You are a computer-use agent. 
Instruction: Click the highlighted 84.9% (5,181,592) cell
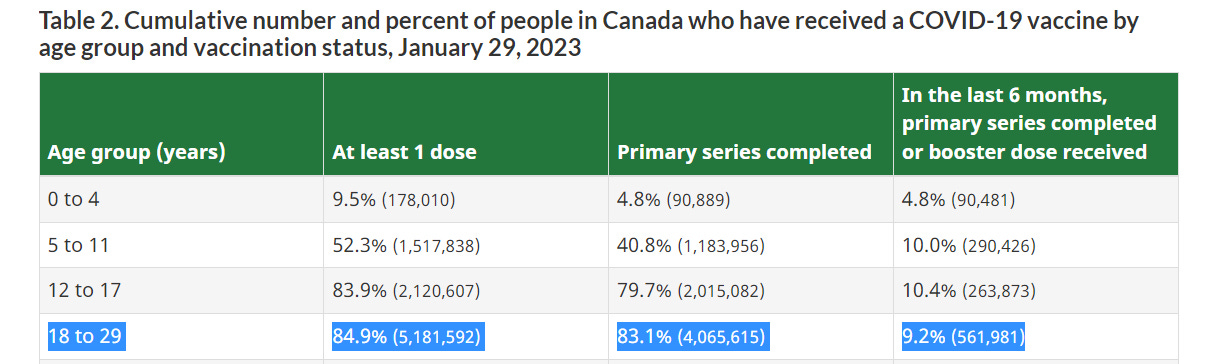[x=407, y=336]
